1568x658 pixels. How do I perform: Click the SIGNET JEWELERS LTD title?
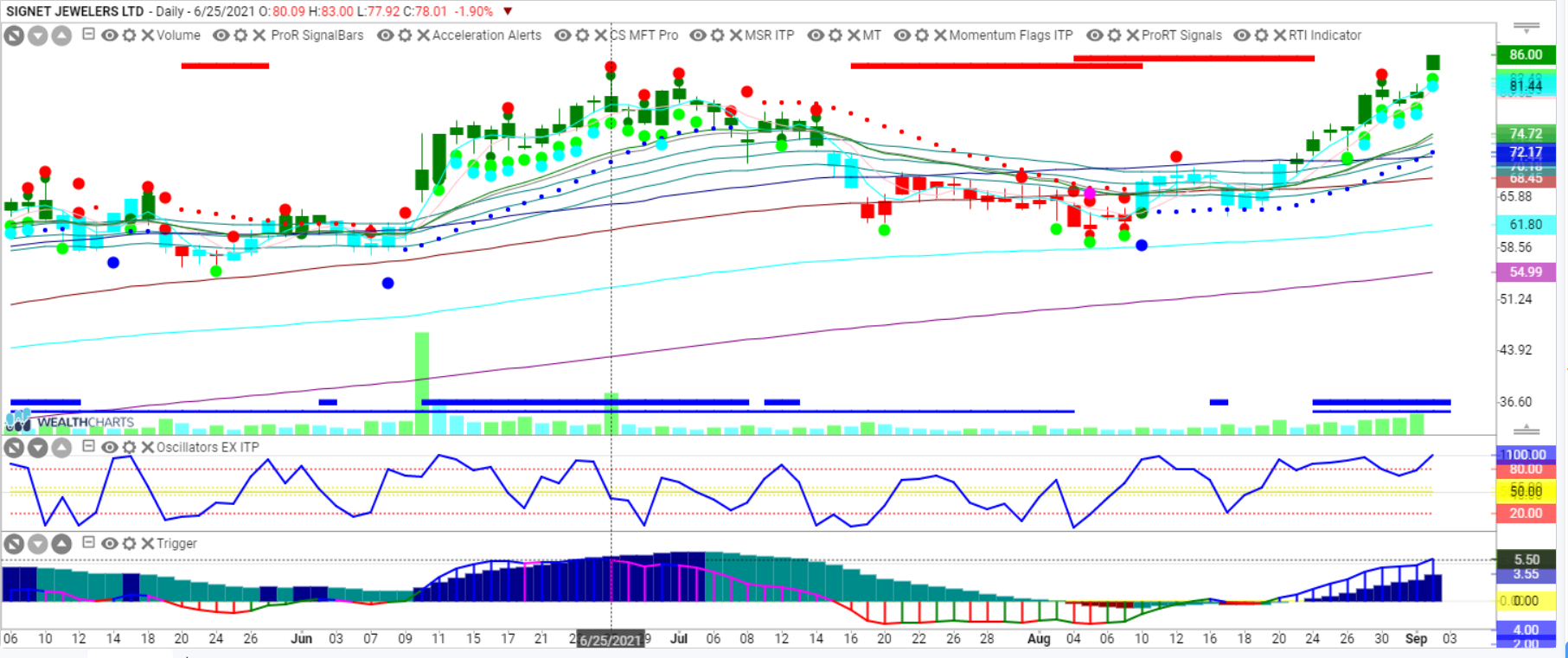(74, 11)
